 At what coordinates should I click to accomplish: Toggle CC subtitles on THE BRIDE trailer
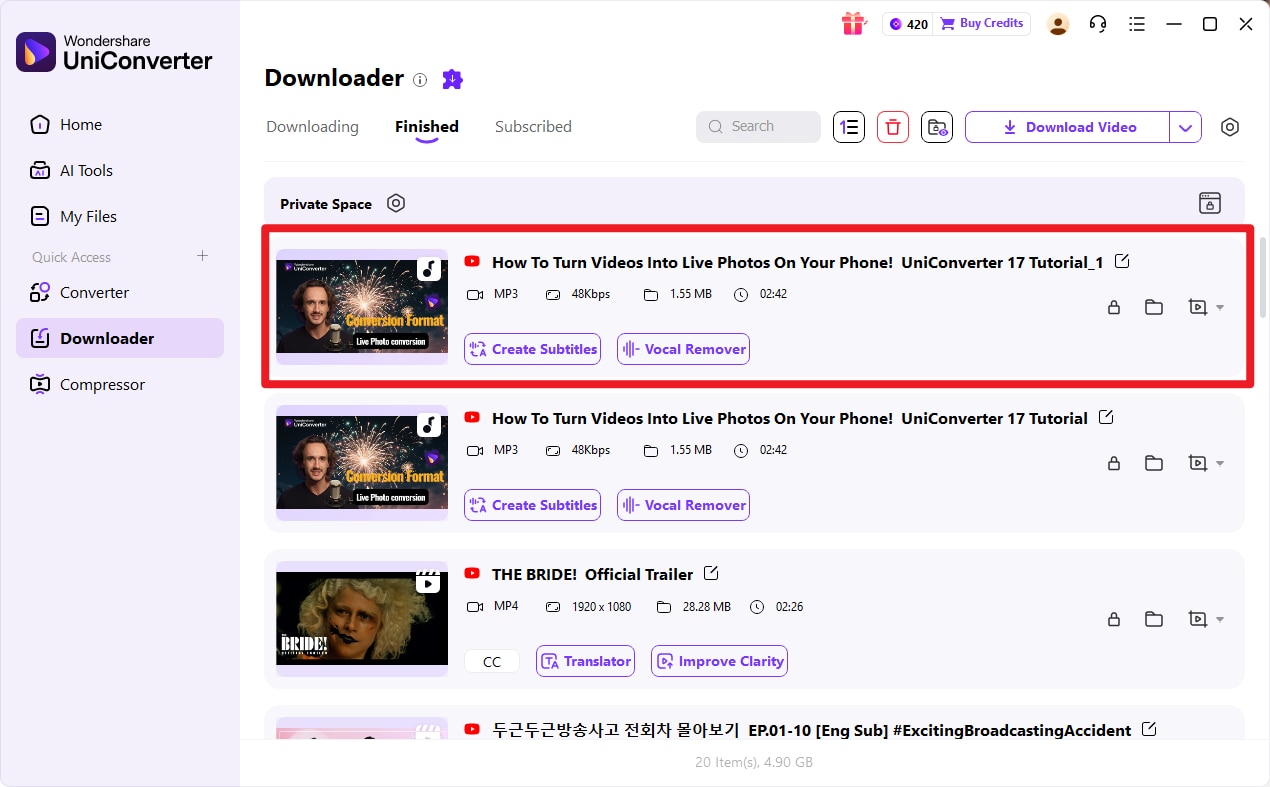point(491,660)
